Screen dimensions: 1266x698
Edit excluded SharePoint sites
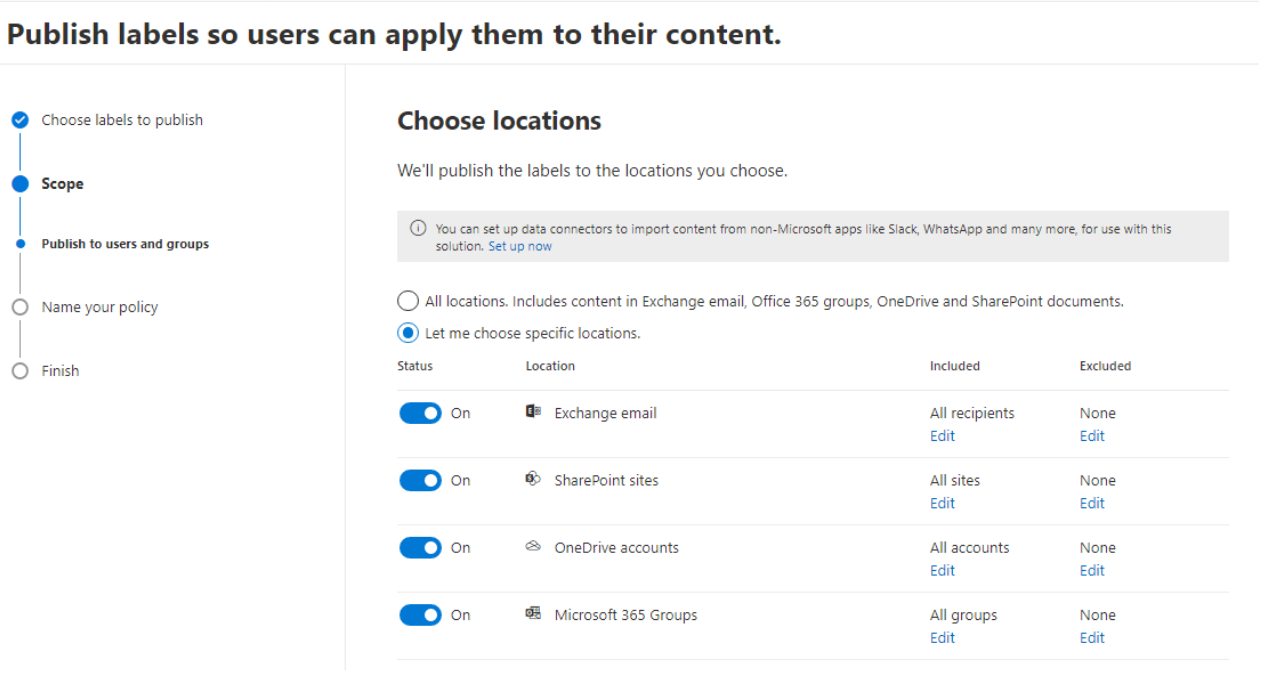(1092, 503)
